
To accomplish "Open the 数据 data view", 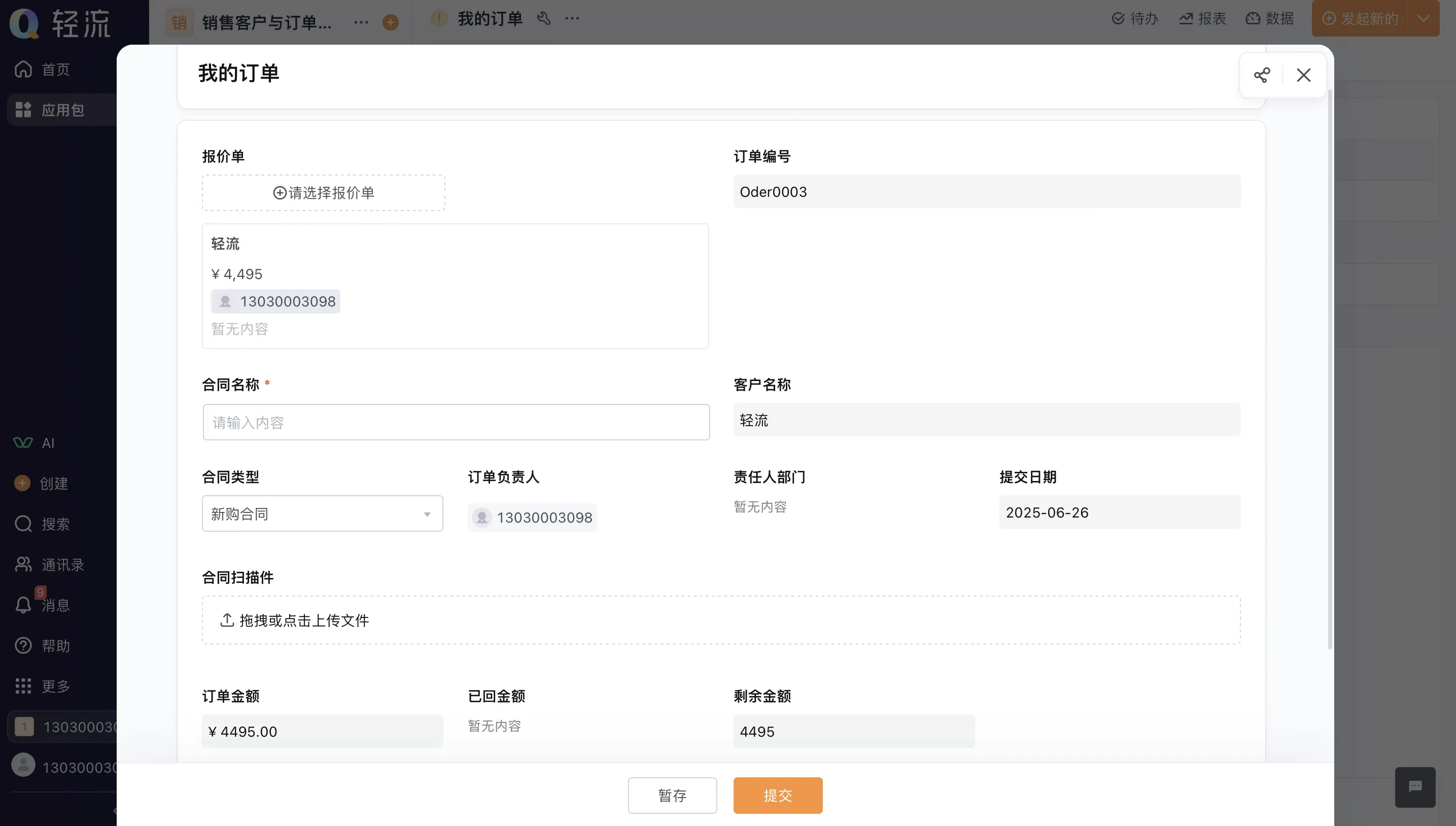I will [1270, 18].
